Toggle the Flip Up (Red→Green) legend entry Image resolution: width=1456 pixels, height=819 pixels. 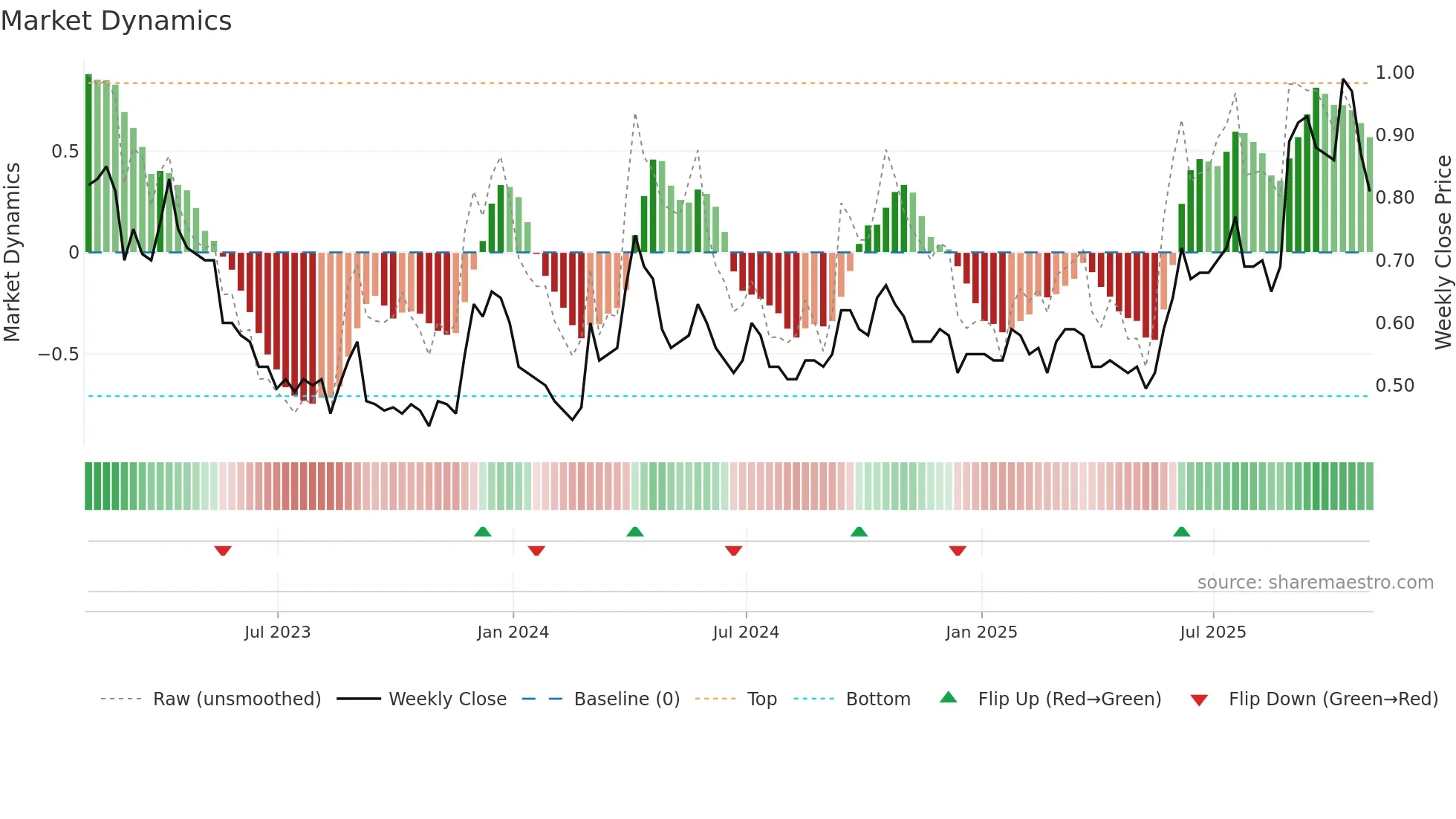point(1050,699)
